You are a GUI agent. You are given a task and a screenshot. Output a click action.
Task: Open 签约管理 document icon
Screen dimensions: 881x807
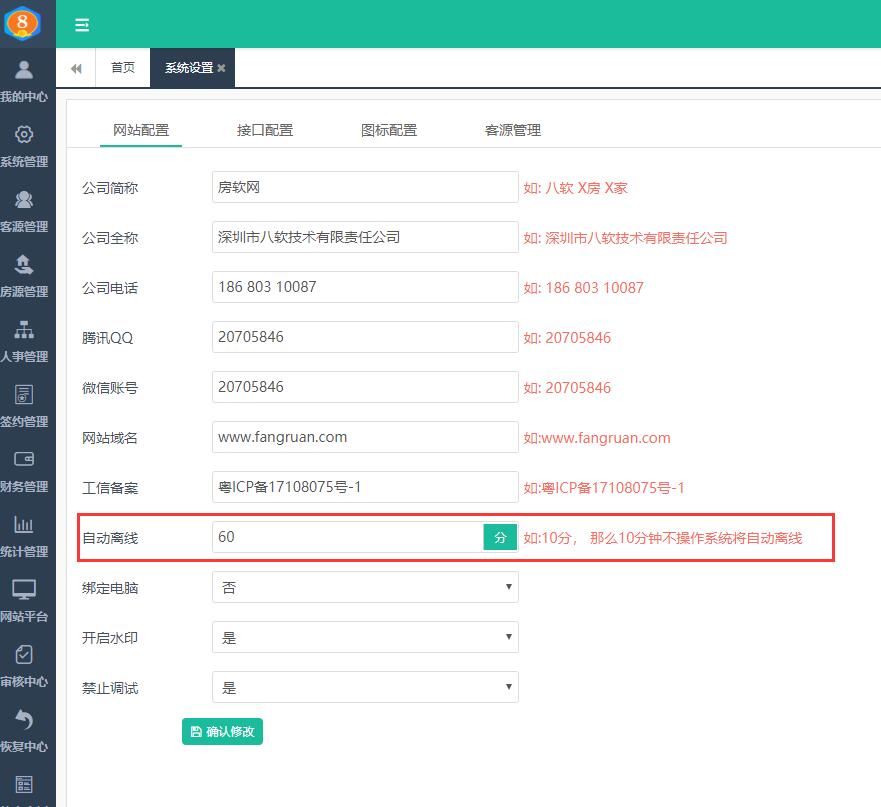pyautogui.click(x=24, y=395)
